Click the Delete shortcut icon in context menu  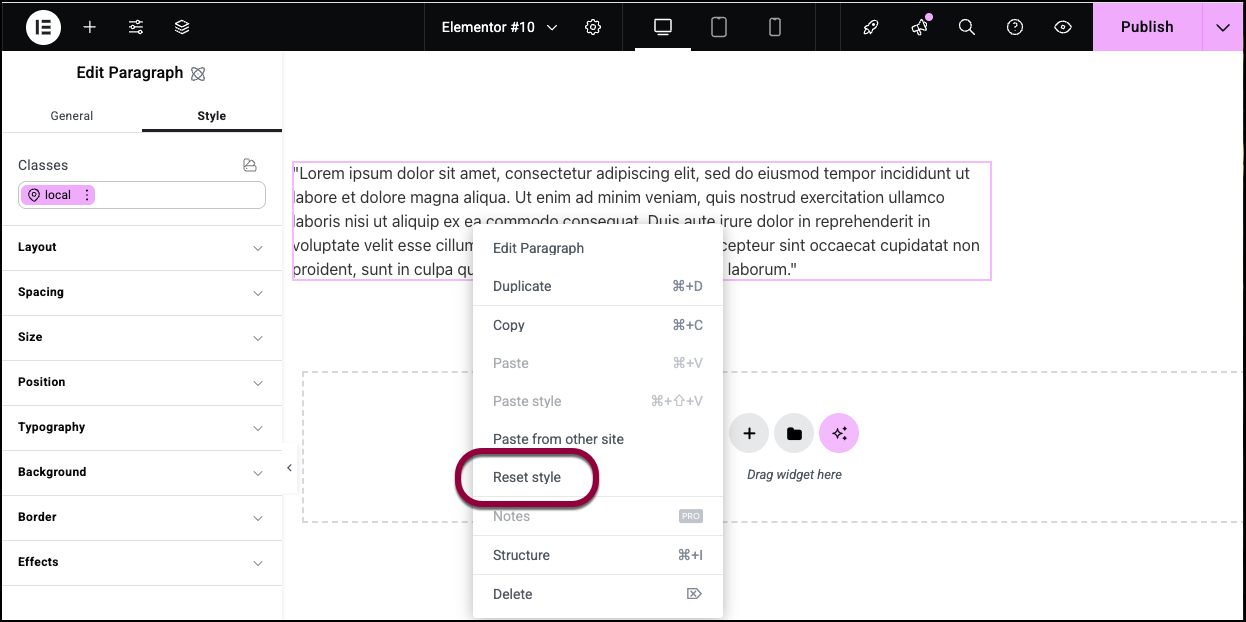694,594
